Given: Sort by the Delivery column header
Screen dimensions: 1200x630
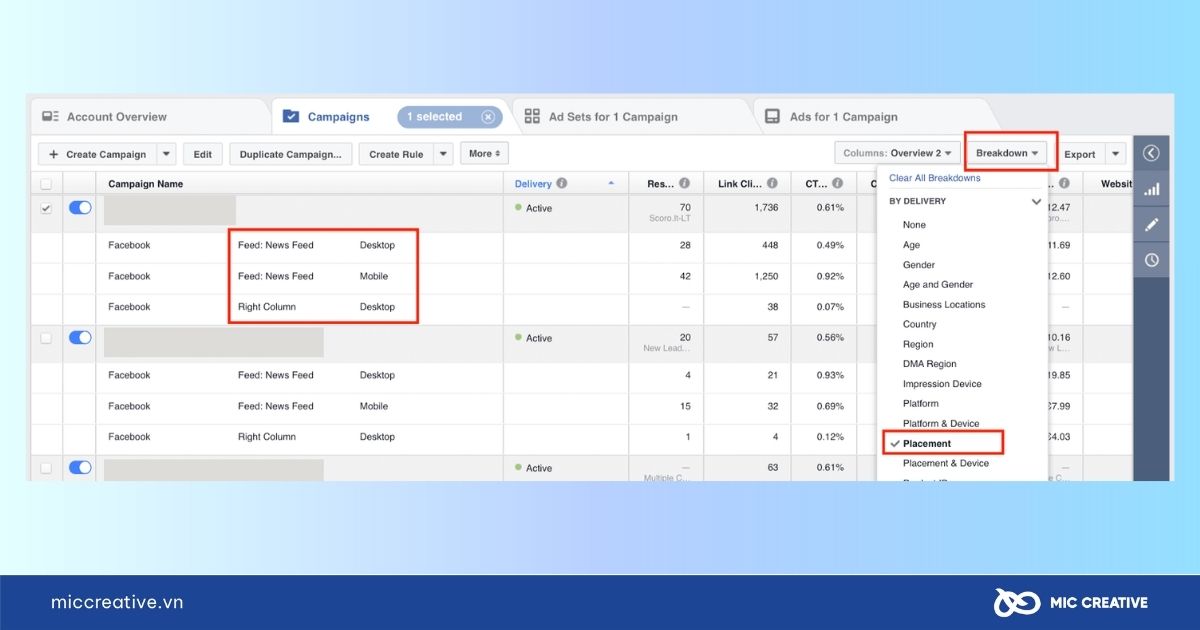Looking at the screenshot, I should (533, 184).
